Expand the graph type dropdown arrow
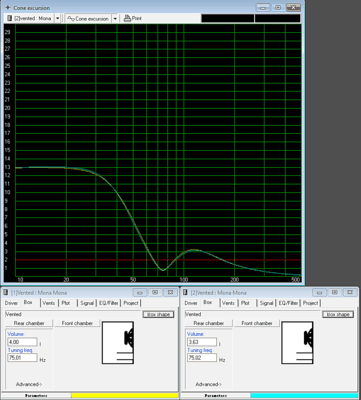 coord(115,18)
